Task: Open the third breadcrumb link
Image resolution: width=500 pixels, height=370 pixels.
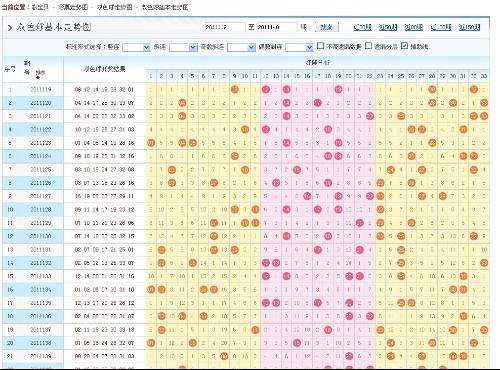Action: (x=115, y=7)
